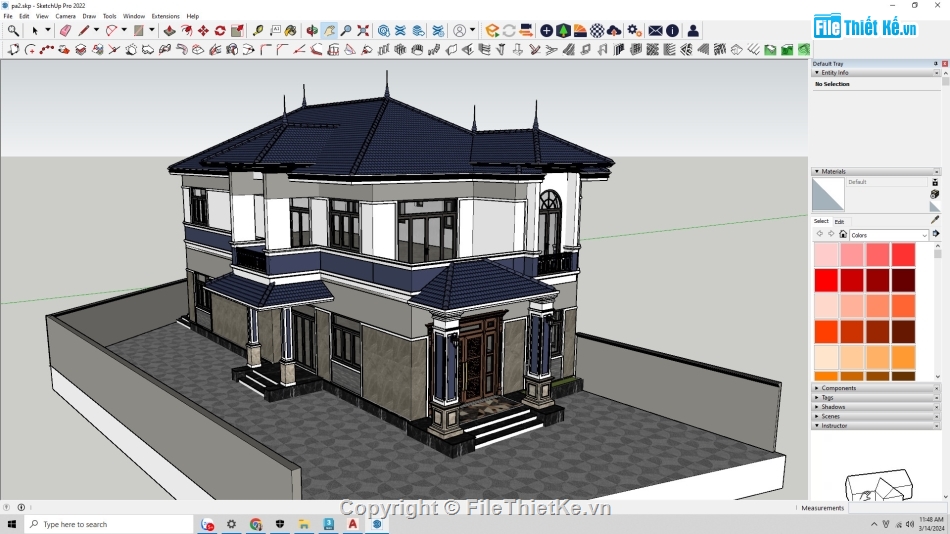Screen dimensions: 950x534
Task: Open the Colors material library dropdown
Action: point(888,235)
